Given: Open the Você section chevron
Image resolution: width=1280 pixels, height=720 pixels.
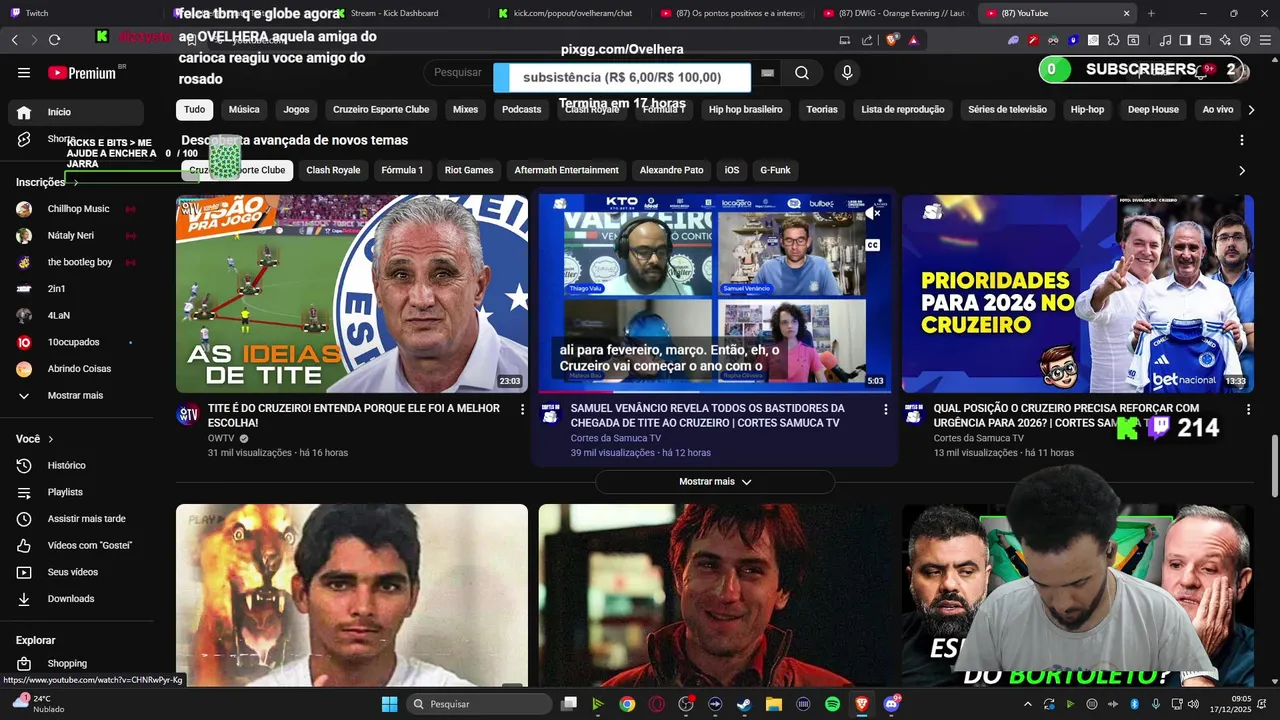Looking at the screenshot, I should tap(50, 439).
